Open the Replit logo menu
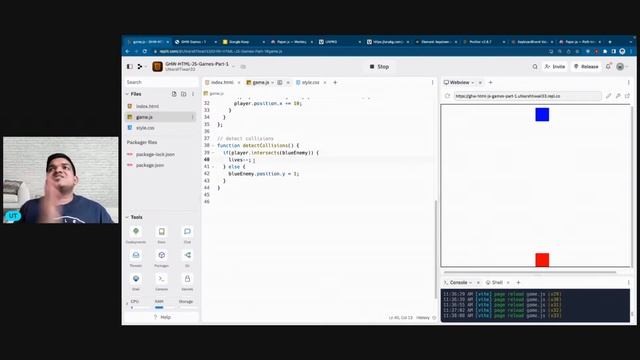The height and width of the screenshot is (360, 640). [141, 67]
